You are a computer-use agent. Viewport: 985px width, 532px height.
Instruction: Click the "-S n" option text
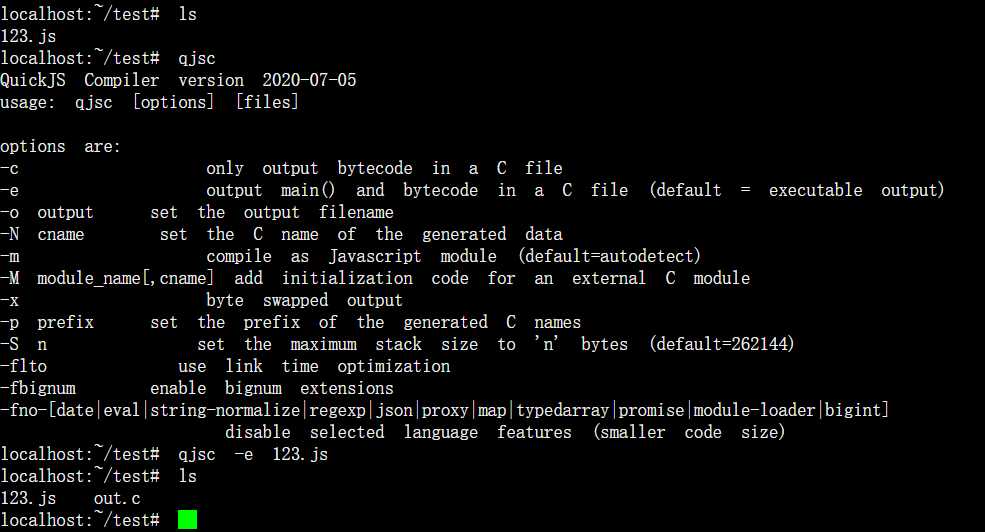[x=23, y=344]
